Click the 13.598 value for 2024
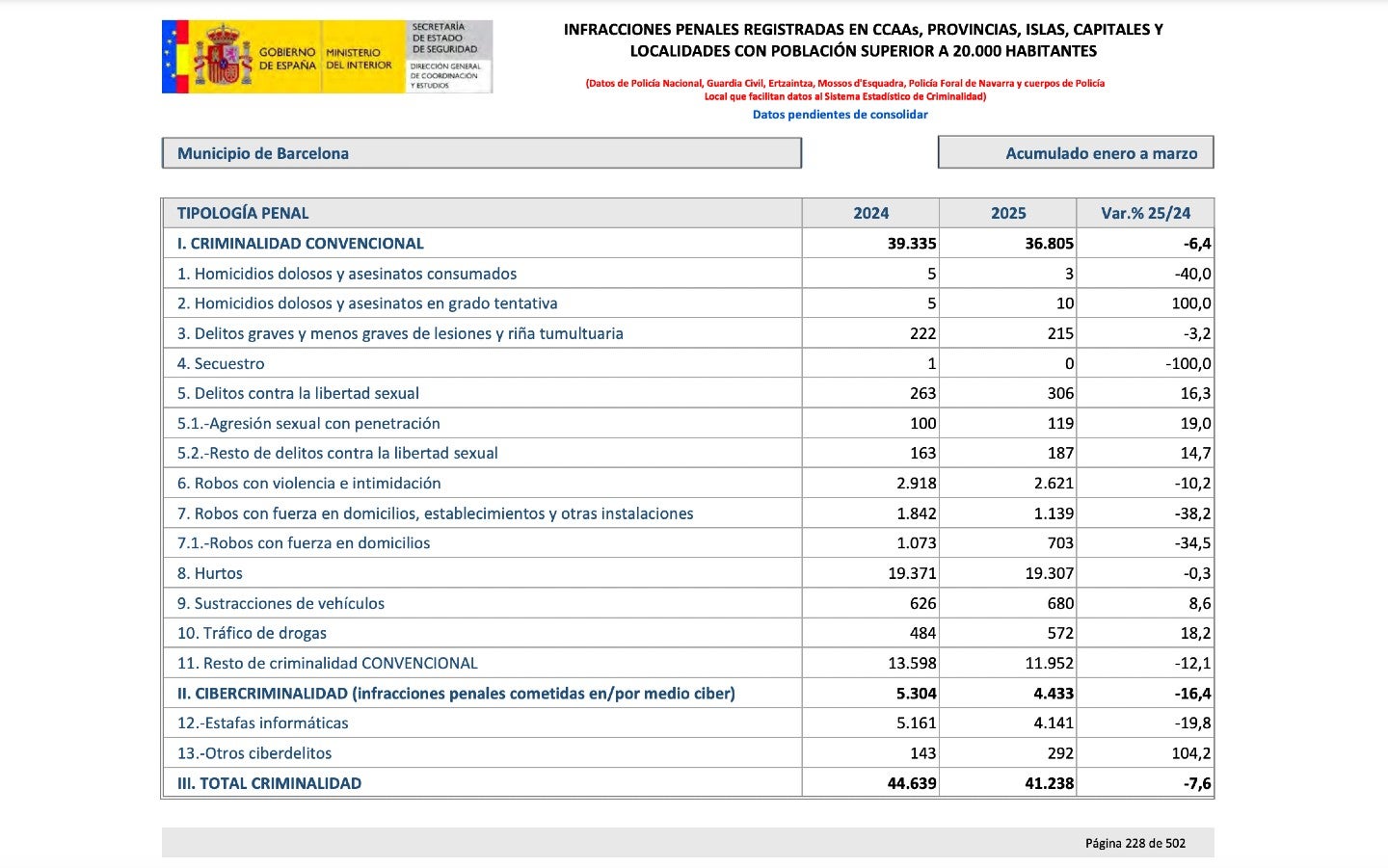The height and width of the screenshot is (868, 1388). coord(912,663)
